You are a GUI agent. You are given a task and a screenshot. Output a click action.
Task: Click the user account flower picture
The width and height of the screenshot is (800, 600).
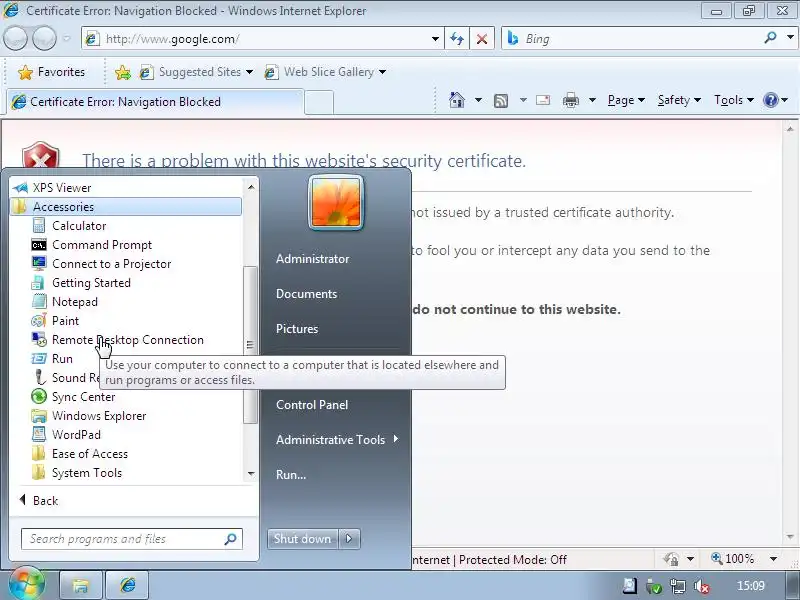(x=336, y=203)
